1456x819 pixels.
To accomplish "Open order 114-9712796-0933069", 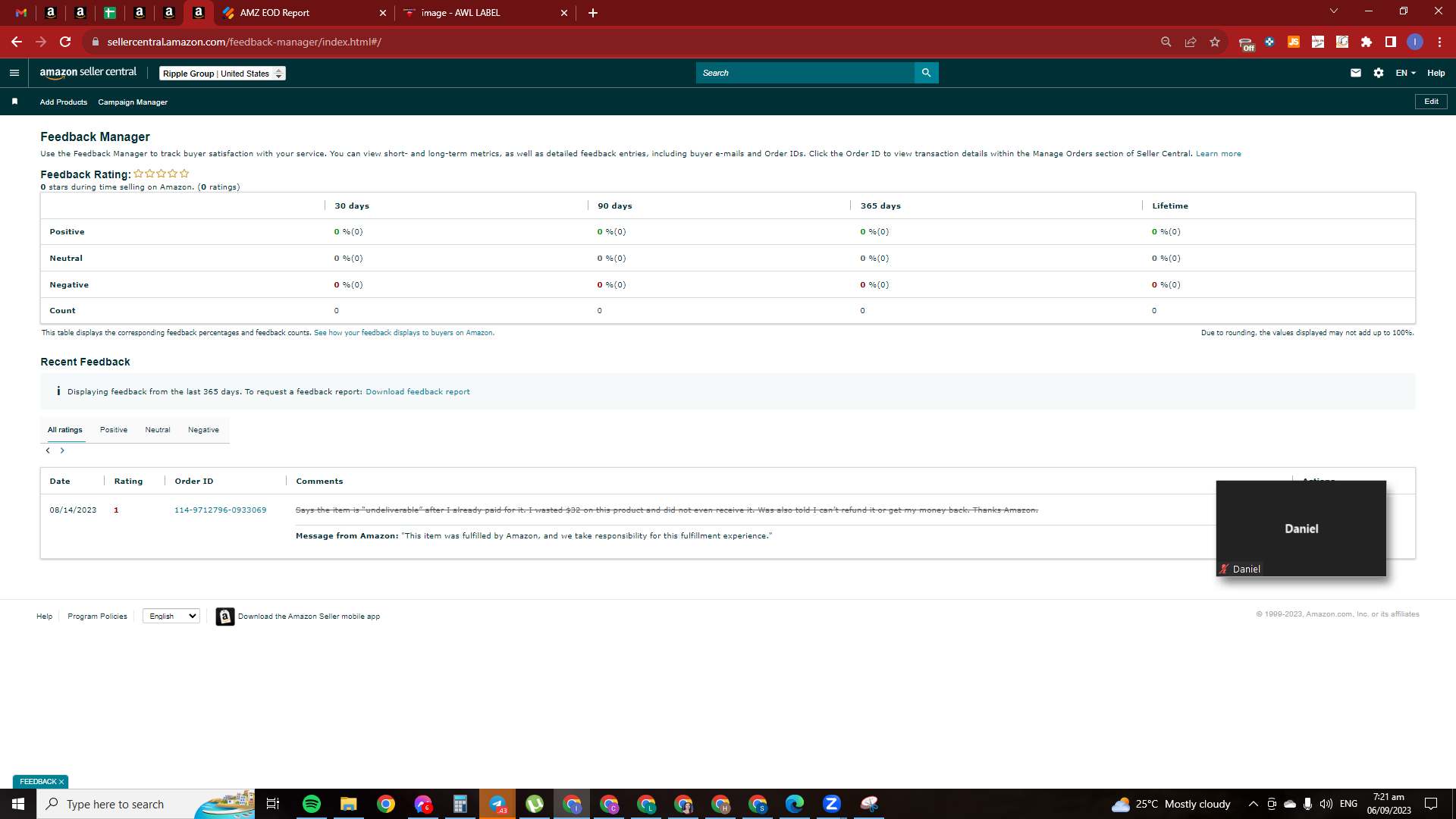I will click(221, 510).
